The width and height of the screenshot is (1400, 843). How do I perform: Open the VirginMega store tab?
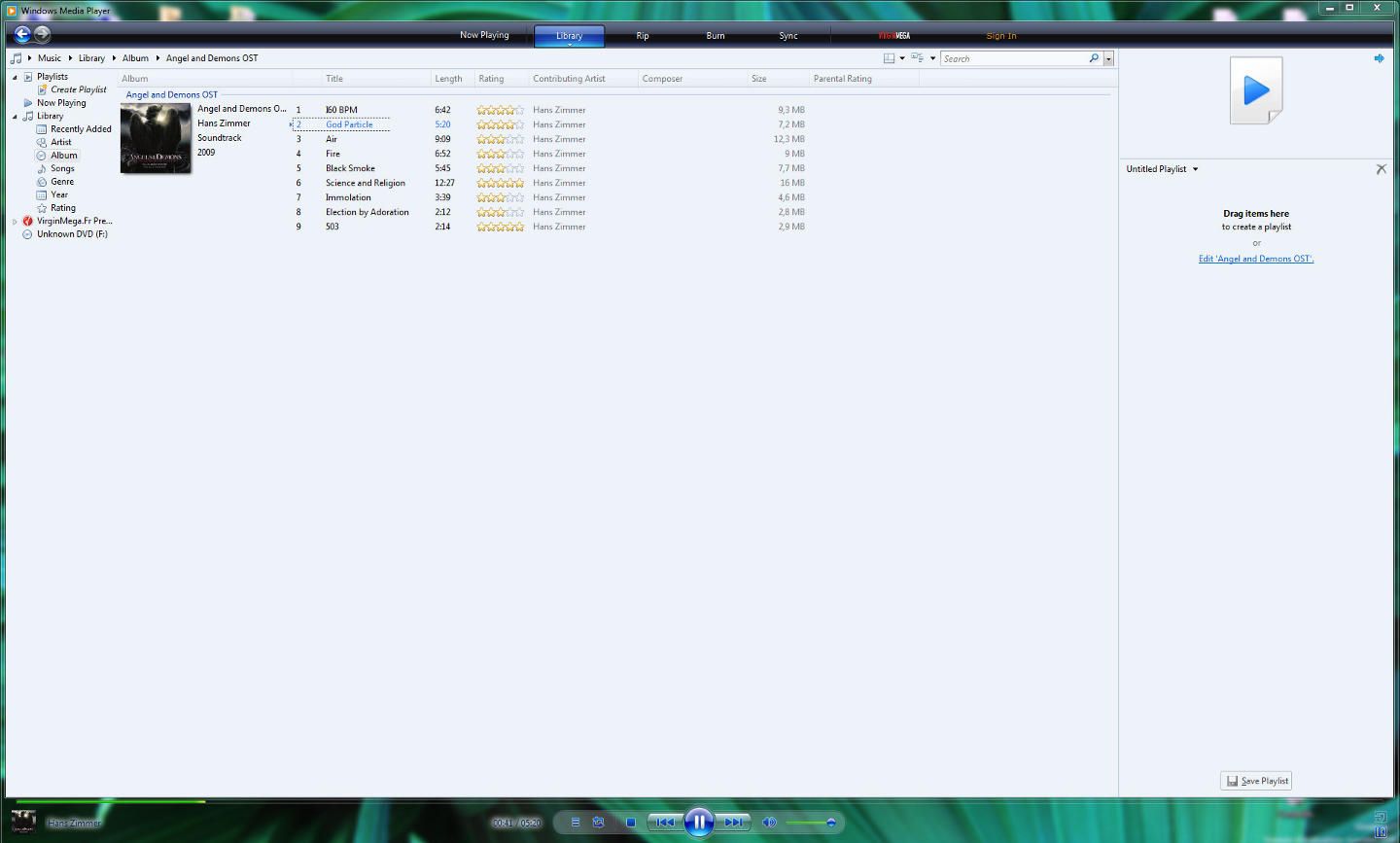click(894, 36)
